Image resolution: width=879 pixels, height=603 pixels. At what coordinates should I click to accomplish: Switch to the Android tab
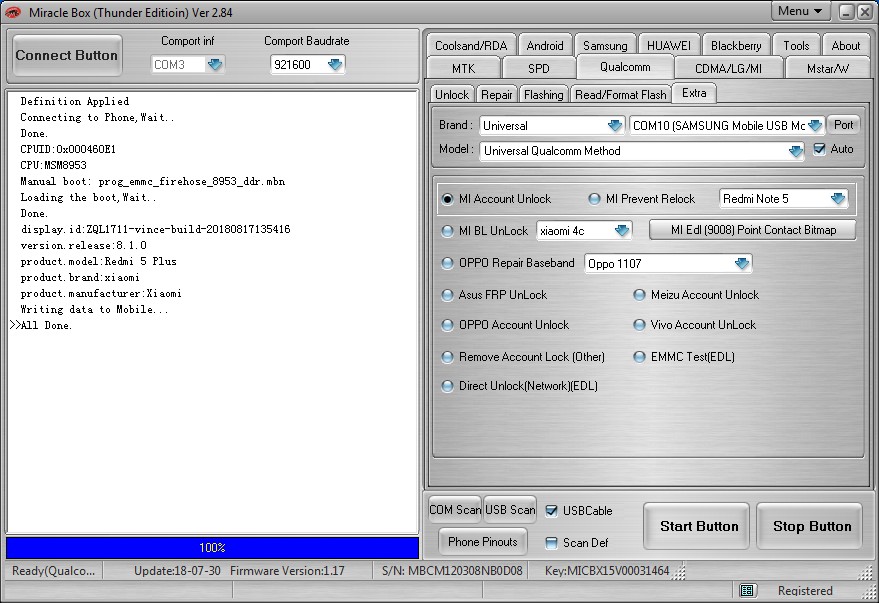point(545,45)
